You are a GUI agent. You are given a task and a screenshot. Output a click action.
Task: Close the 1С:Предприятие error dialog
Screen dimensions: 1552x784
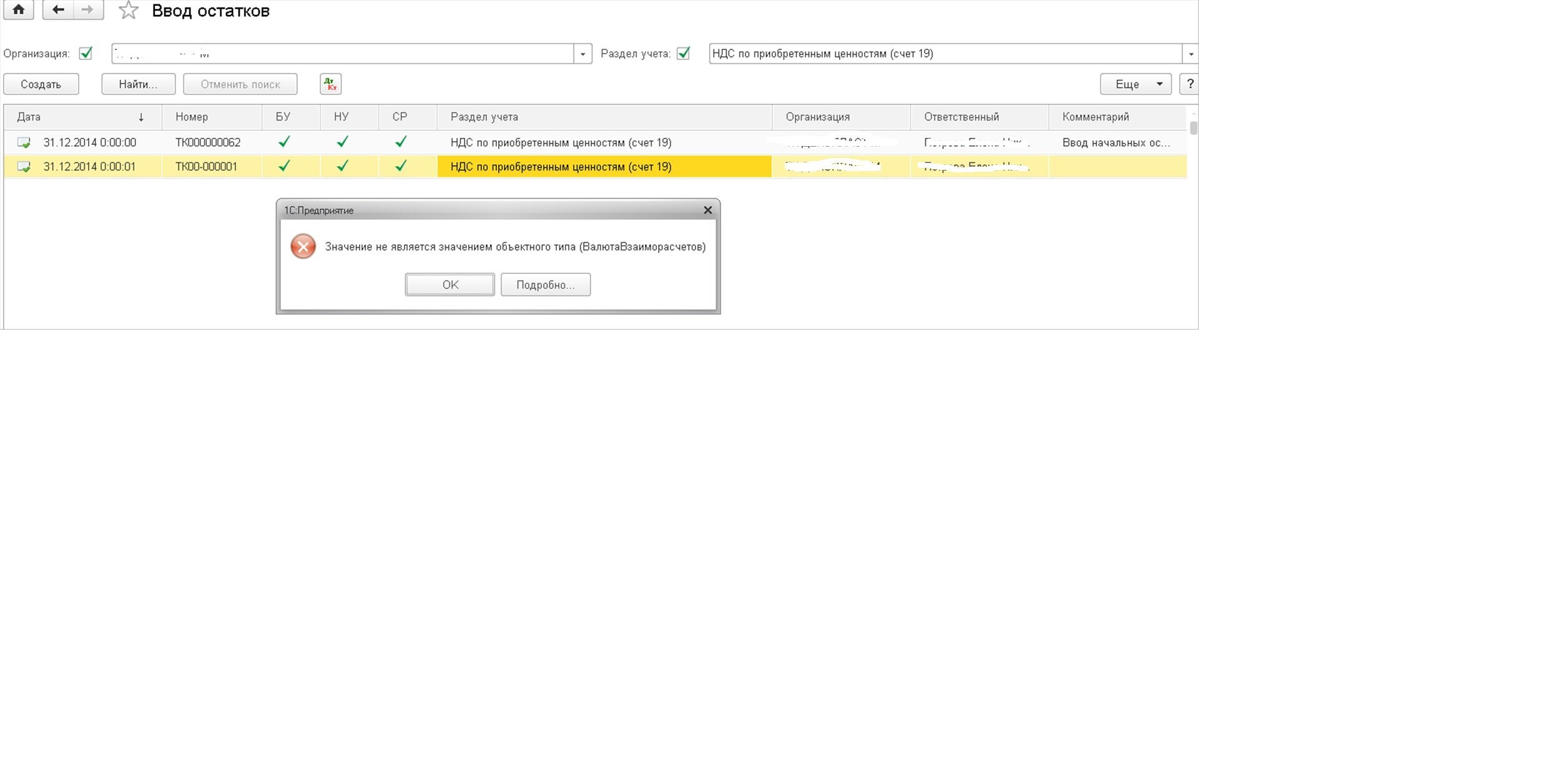(707, 210)
